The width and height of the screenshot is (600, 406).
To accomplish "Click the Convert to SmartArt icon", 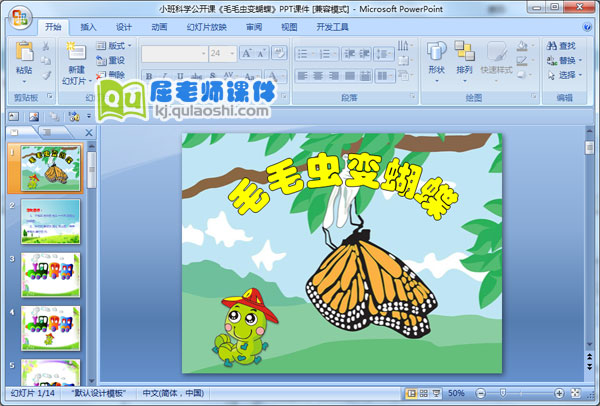I will pyautogui.click(x=405, y=75).
